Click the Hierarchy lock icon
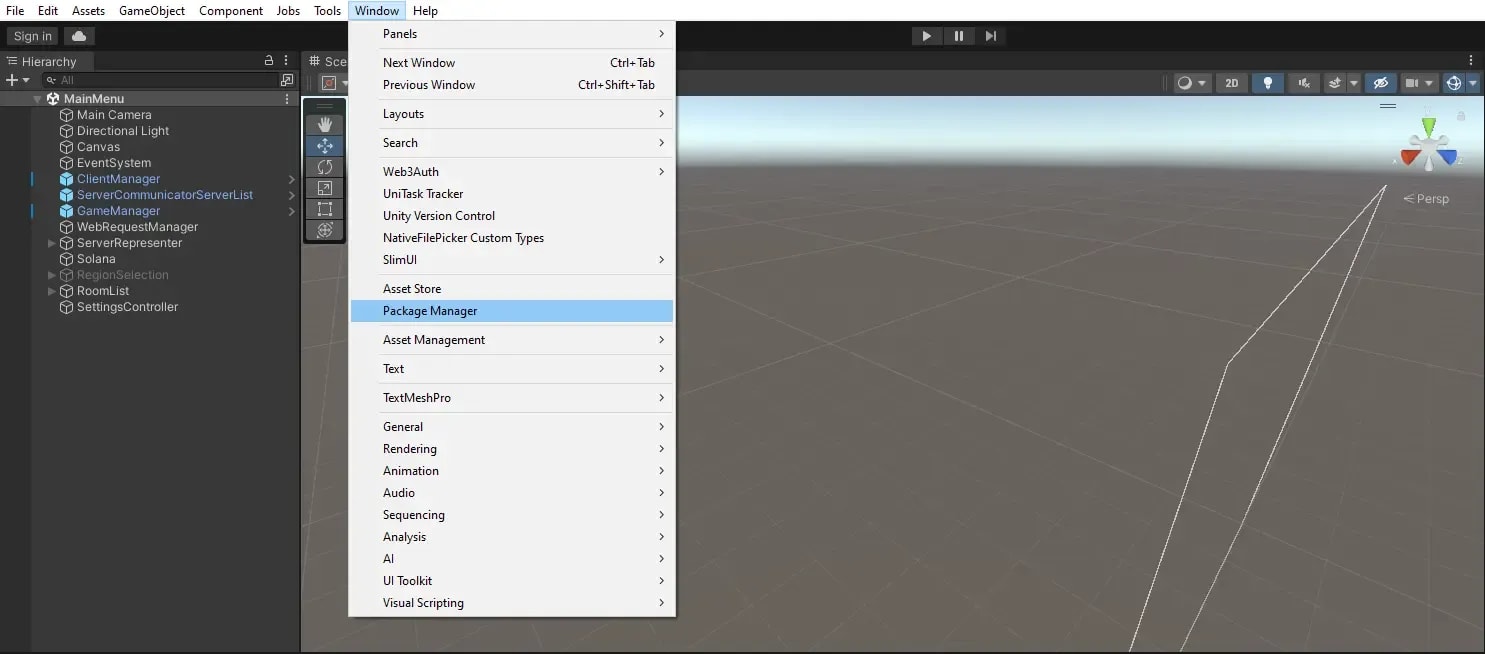Image resolution: width=1485 pixels, height=654 pixels. click(x=268, y=61)
